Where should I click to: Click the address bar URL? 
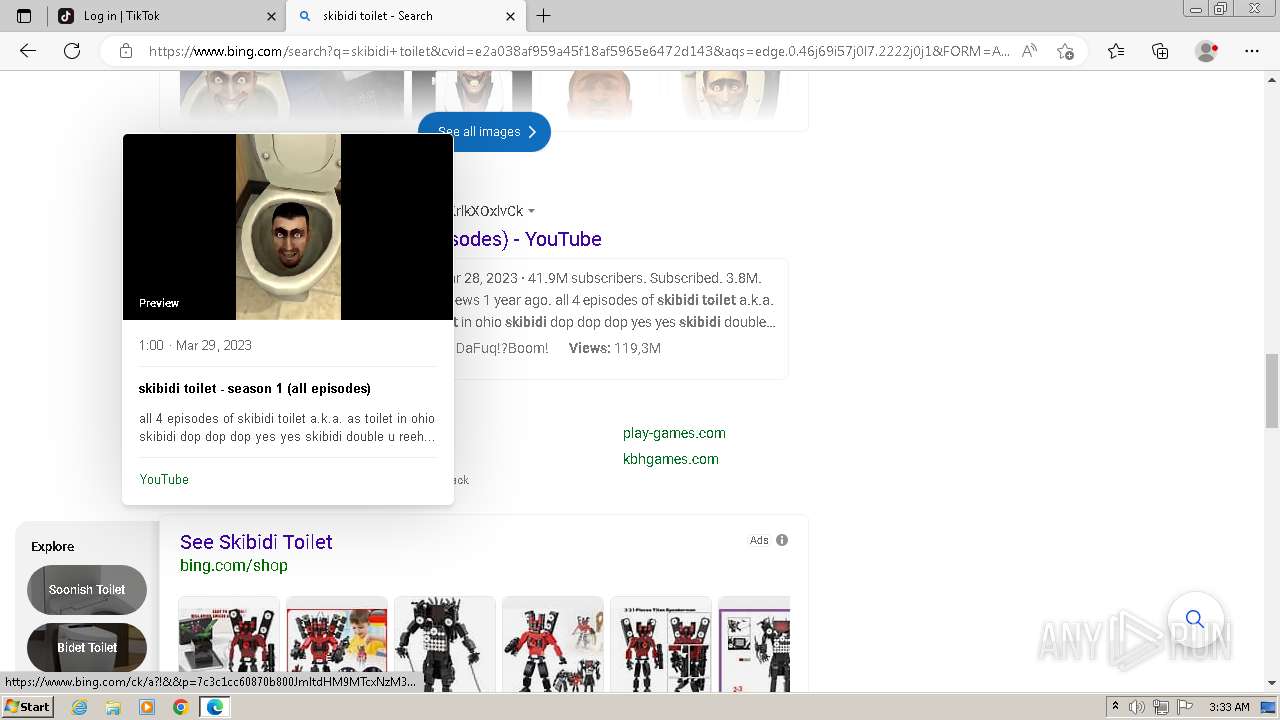point(579,51)
